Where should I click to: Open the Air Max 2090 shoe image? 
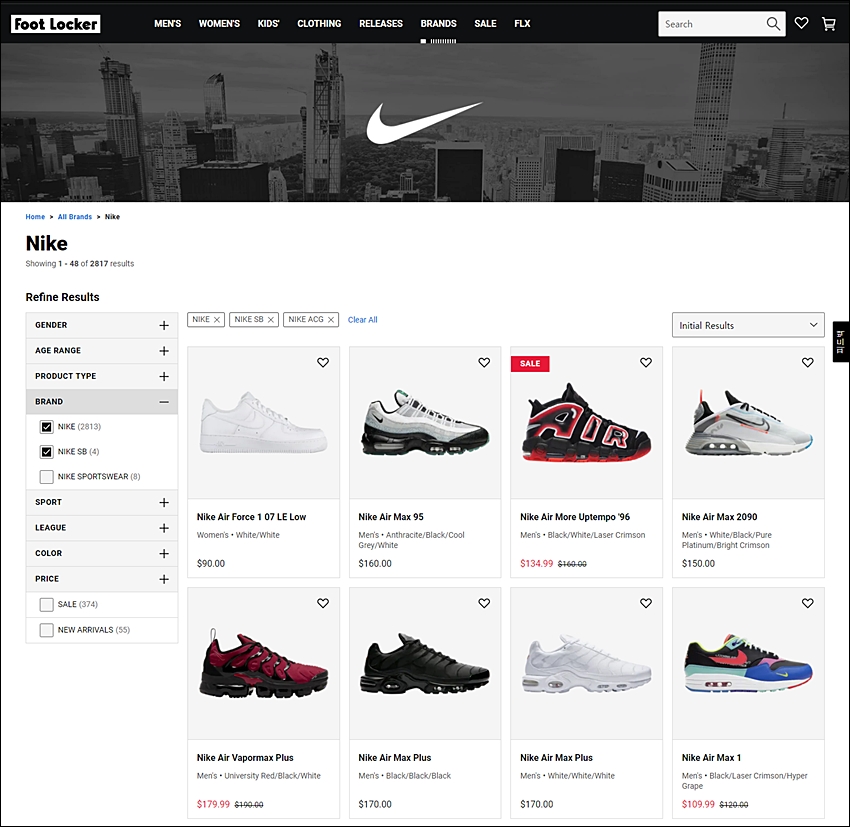click(x=748, y=422)
